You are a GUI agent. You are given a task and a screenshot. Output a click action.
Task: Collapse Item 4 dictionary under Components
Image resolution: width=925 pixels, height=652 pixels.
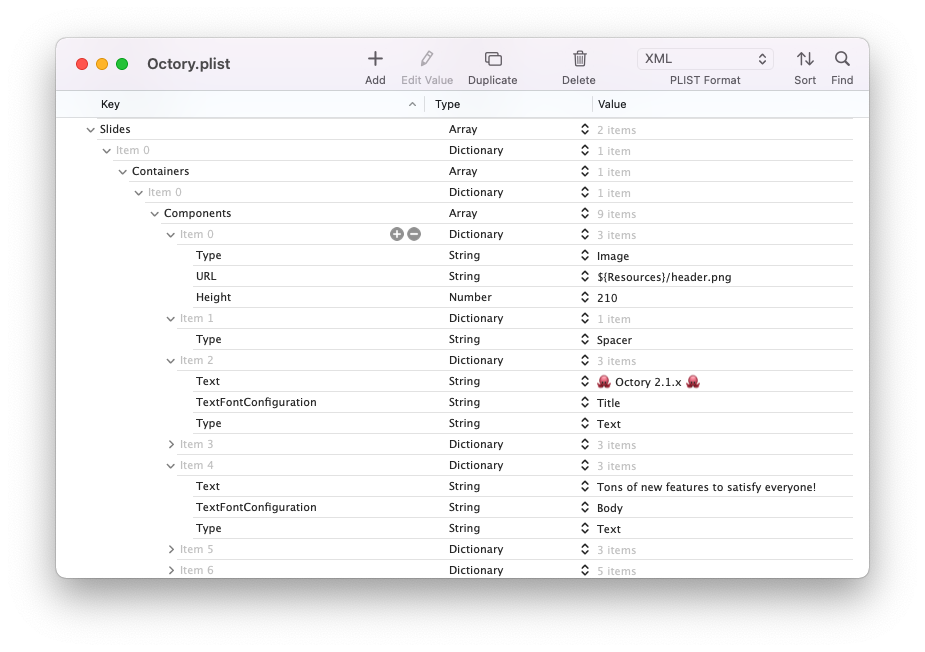coord(170,466)
